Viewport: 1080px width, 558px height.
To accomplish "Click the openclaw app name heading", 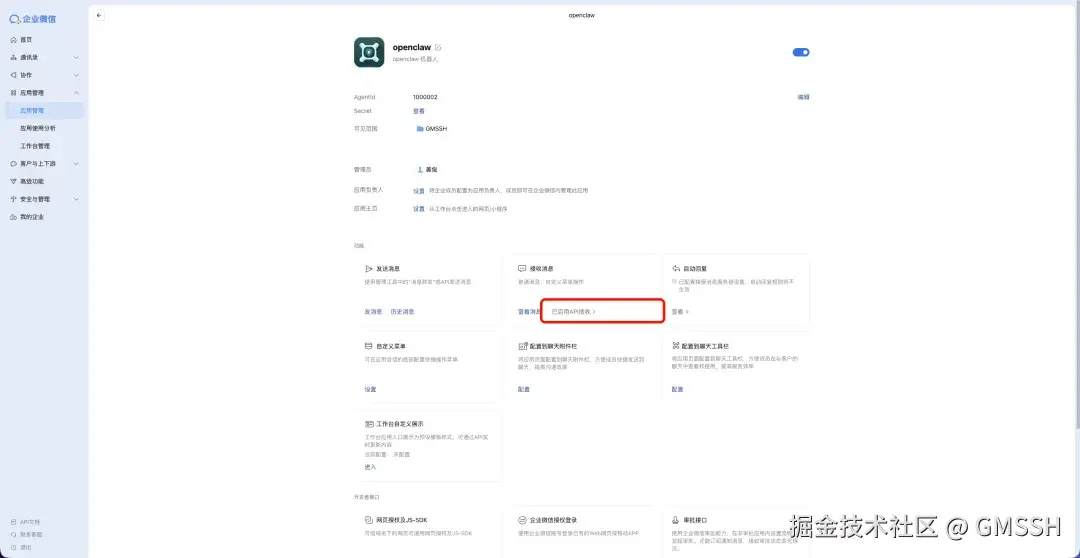I will [412, 48].
